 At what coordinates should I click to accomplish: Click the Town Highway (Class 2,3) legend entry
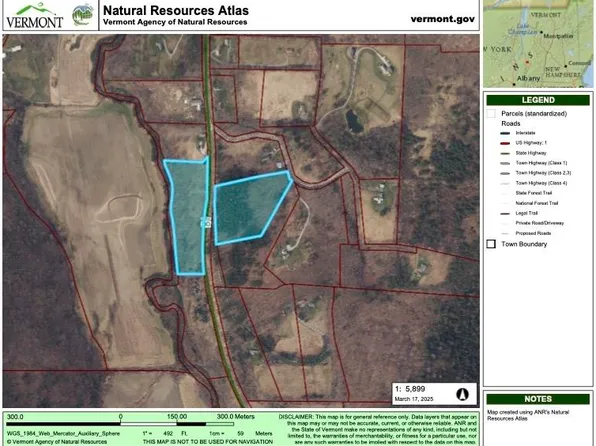(536, 173)
